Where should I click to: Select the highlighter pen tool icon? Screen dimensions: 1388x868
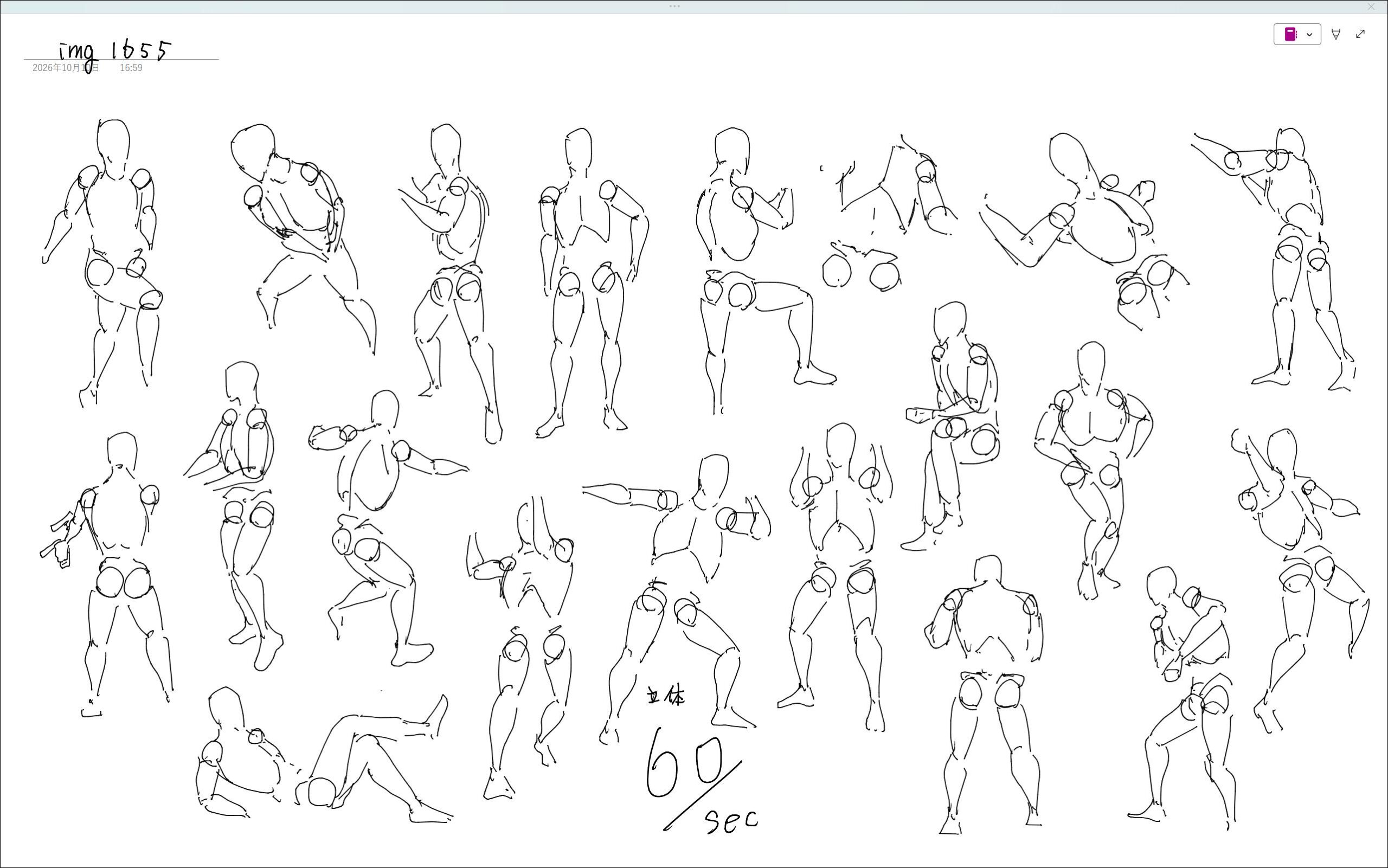pyautogui.click(x=1336, y=35)
